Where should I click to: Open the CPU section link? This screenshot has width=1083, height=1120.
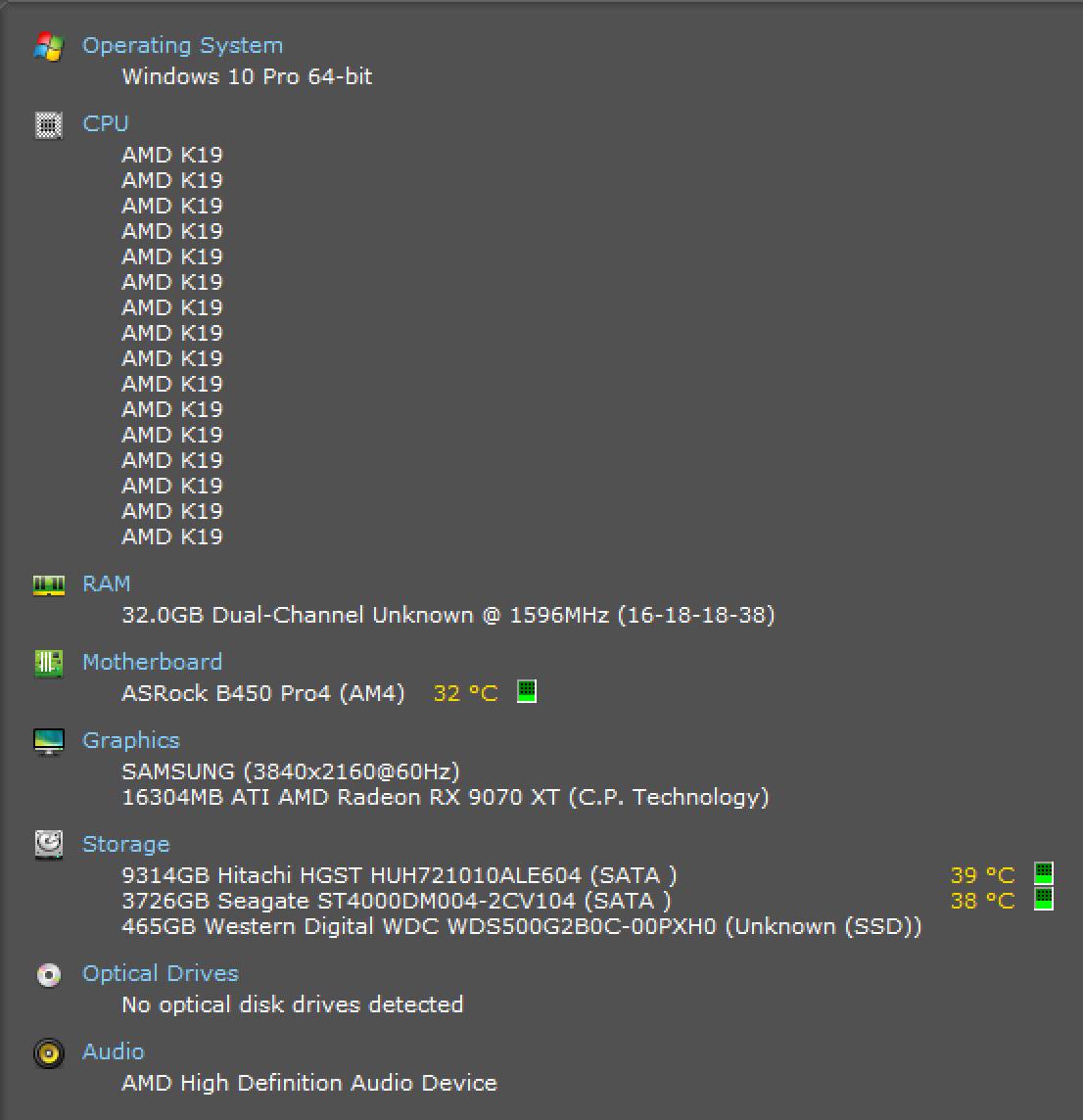click(106, 123)
